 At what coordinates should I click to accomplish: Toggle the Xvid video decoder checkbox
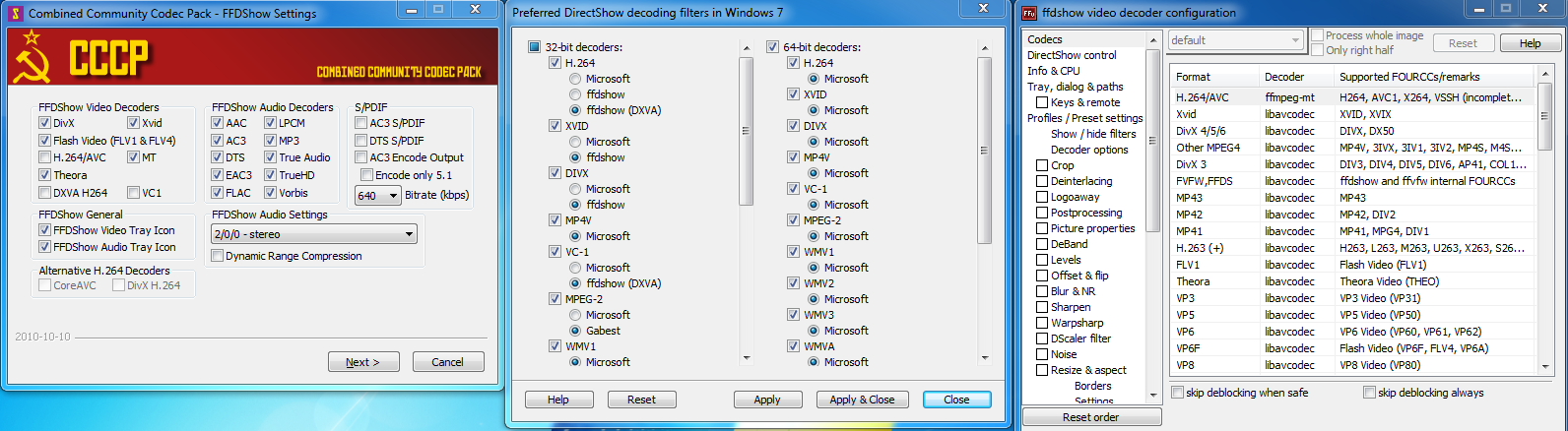click(133, 123)
